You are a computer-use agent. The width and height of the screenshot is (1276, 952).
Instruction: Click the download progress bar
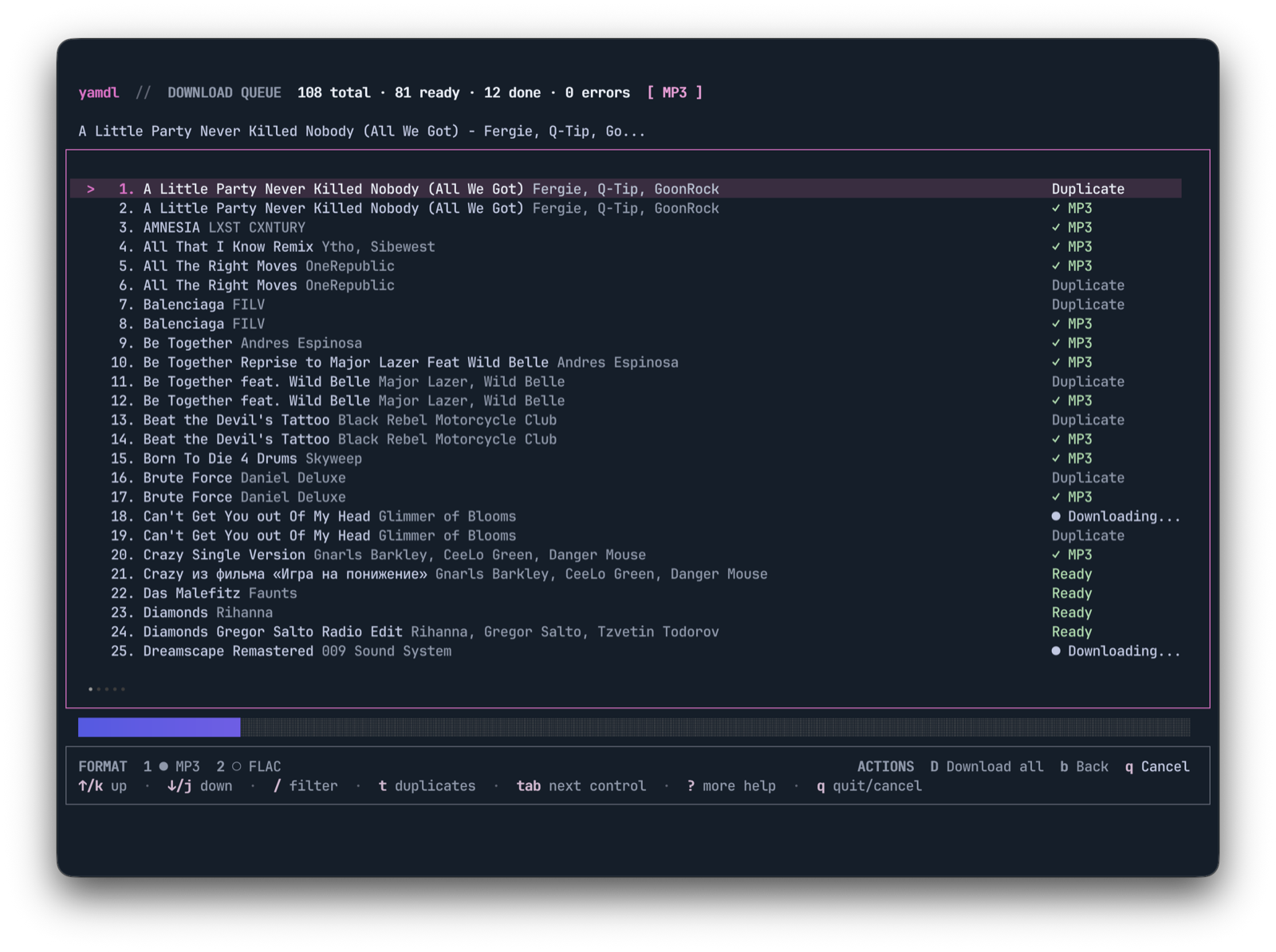(634, 727)
